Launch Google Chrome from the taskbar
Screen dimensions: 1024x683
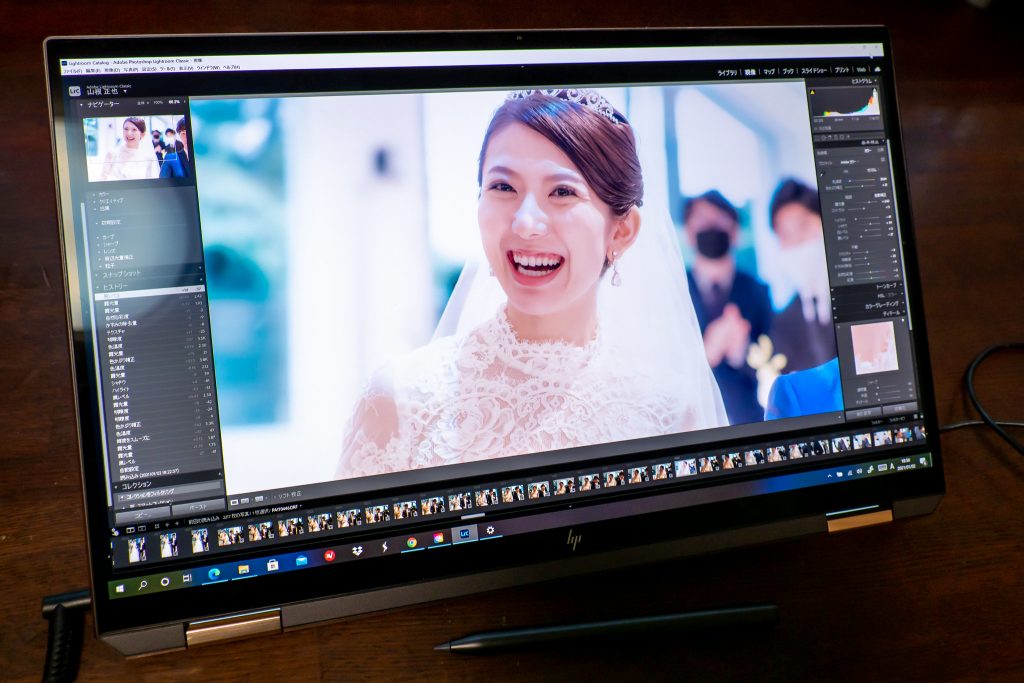click(411, 542)
